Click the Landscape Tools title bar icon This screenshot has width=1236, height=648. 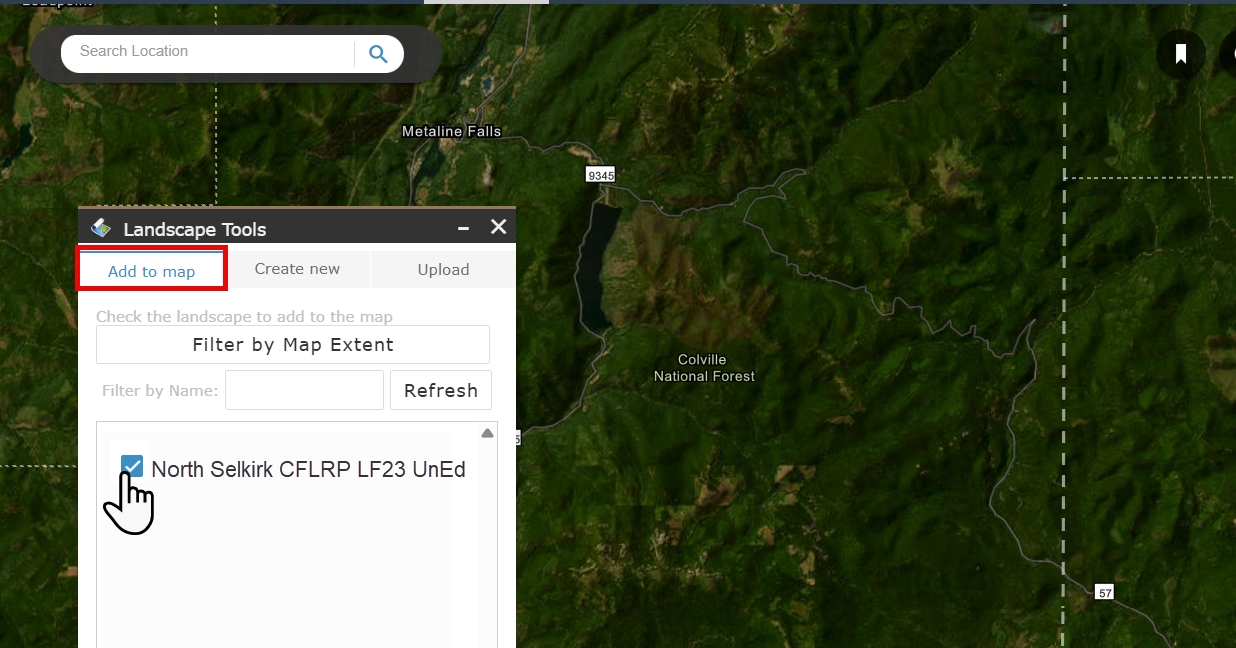click(101, 227)
